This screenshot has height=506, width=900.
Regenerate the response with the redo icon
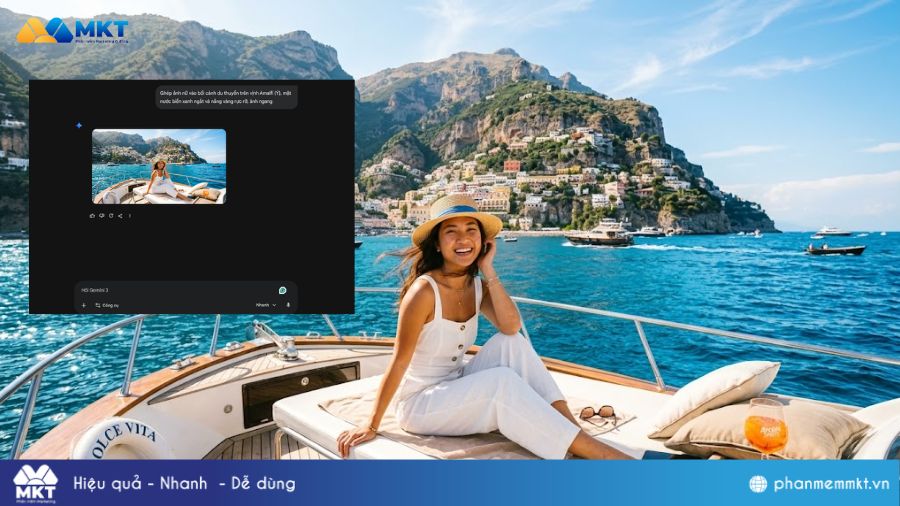(x=110, y=215)
